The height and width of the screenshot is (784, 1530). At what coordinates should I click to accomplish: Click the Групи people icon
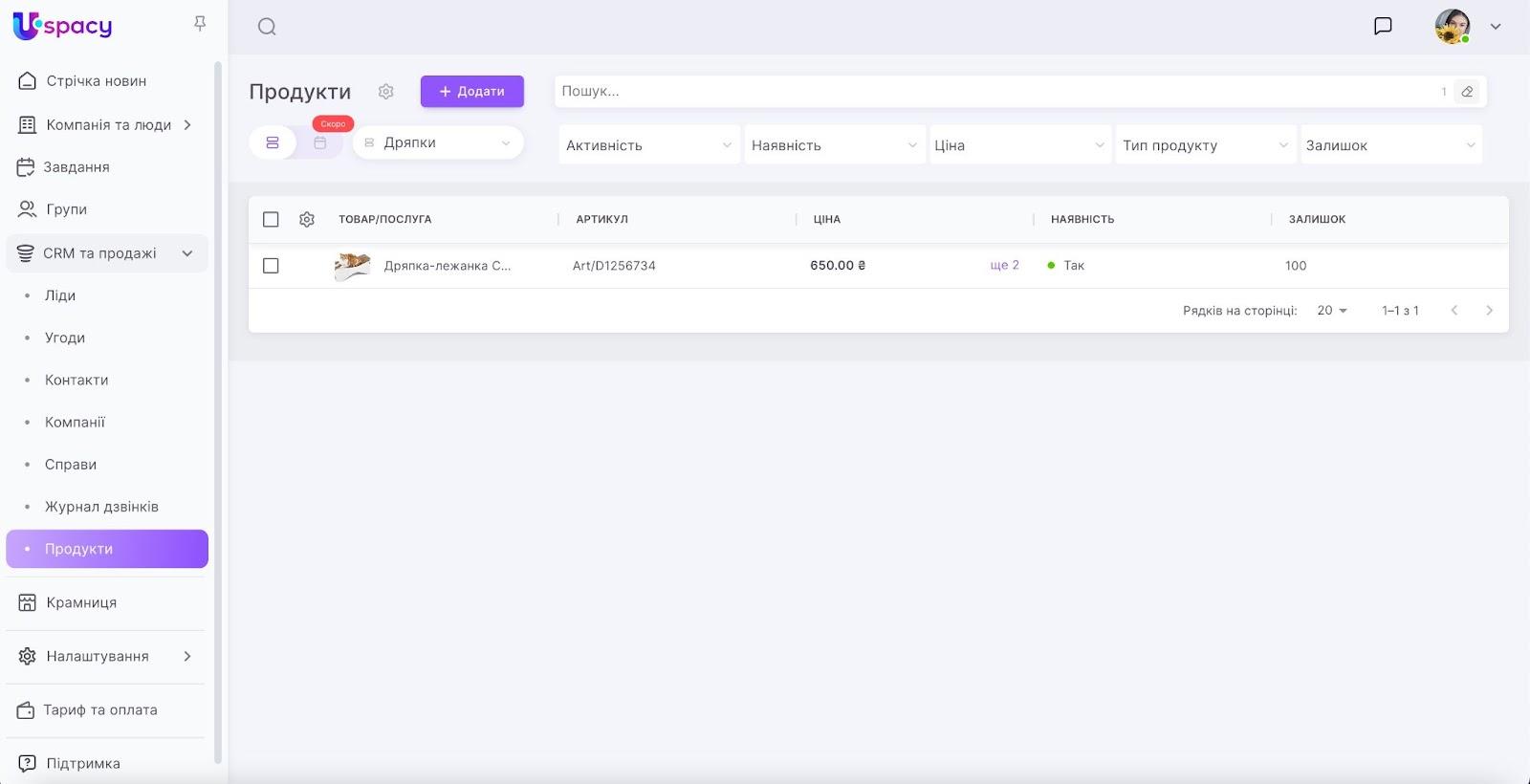coord(28,209)
